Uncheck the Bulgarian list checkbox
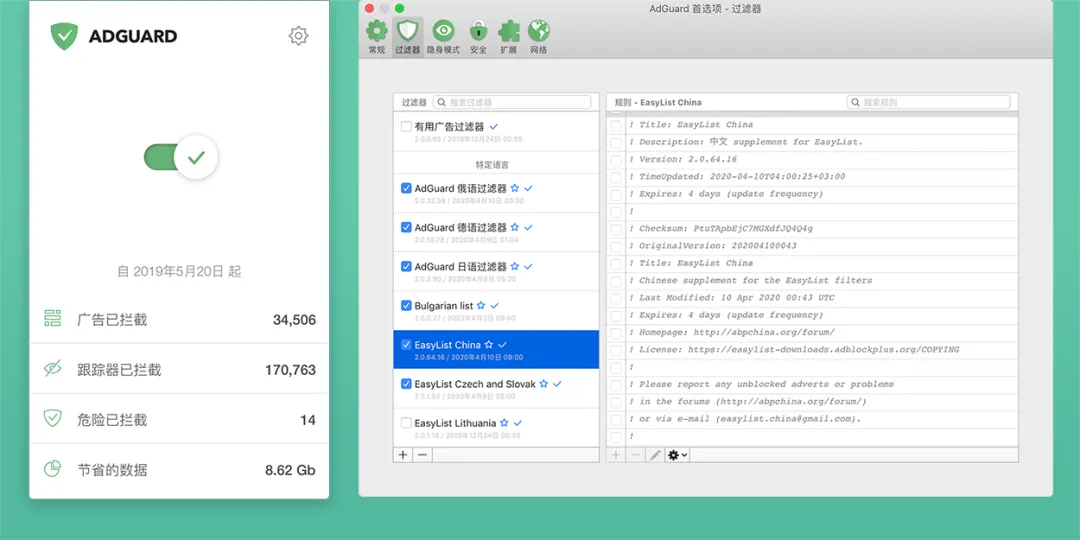 [x=406, y=305]
